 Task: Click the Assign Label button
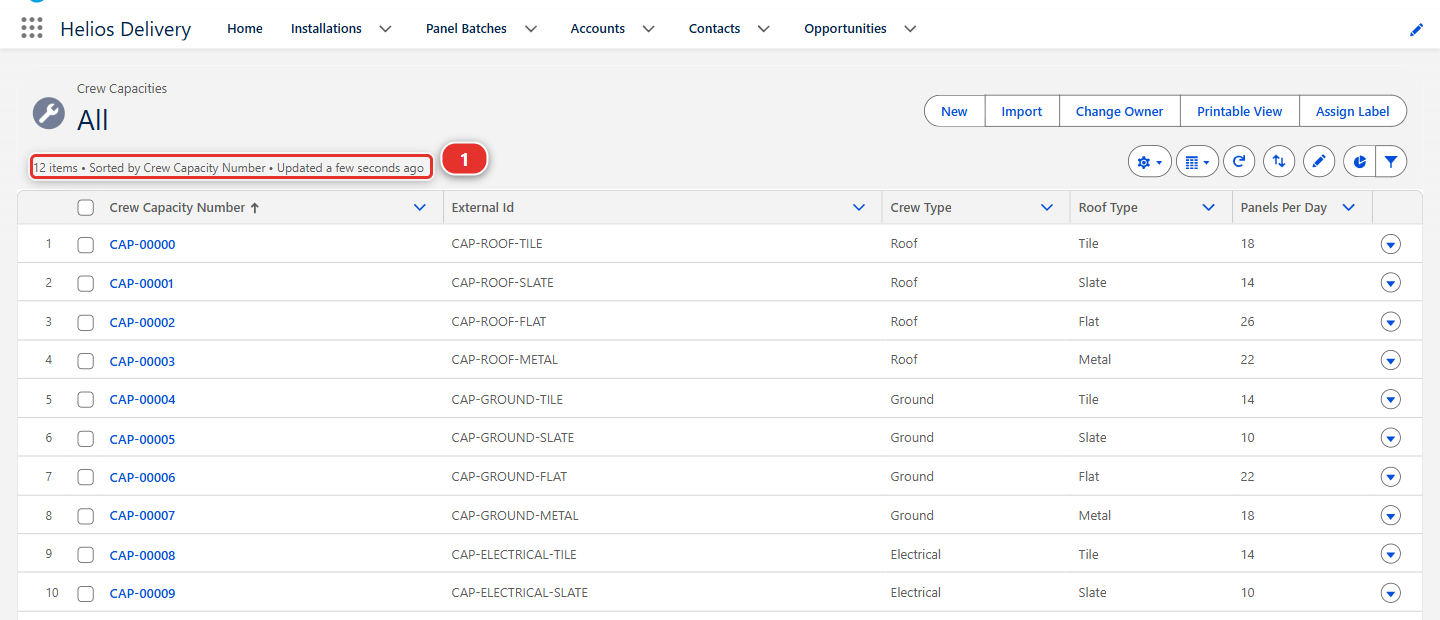tap(1353, 111)
